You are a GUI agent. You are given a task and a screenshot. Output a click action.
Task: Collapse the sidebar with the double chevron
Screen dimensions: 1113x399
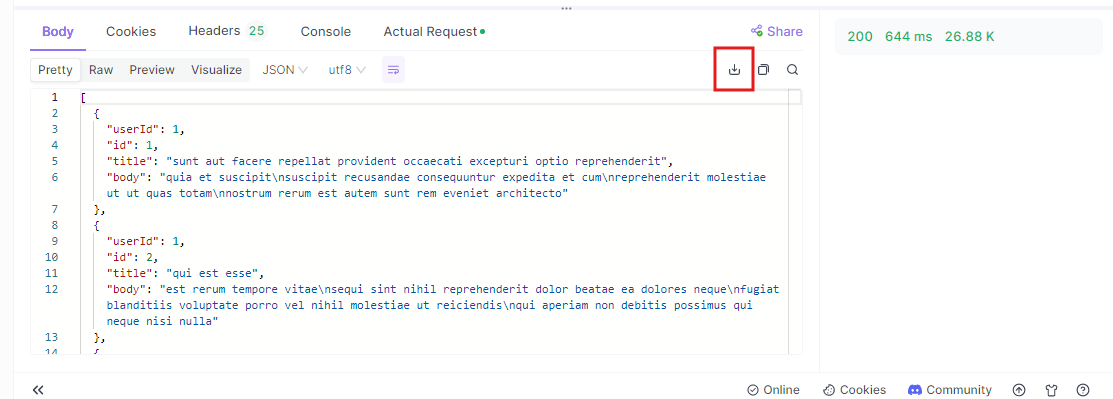click(x=38, y=390)
